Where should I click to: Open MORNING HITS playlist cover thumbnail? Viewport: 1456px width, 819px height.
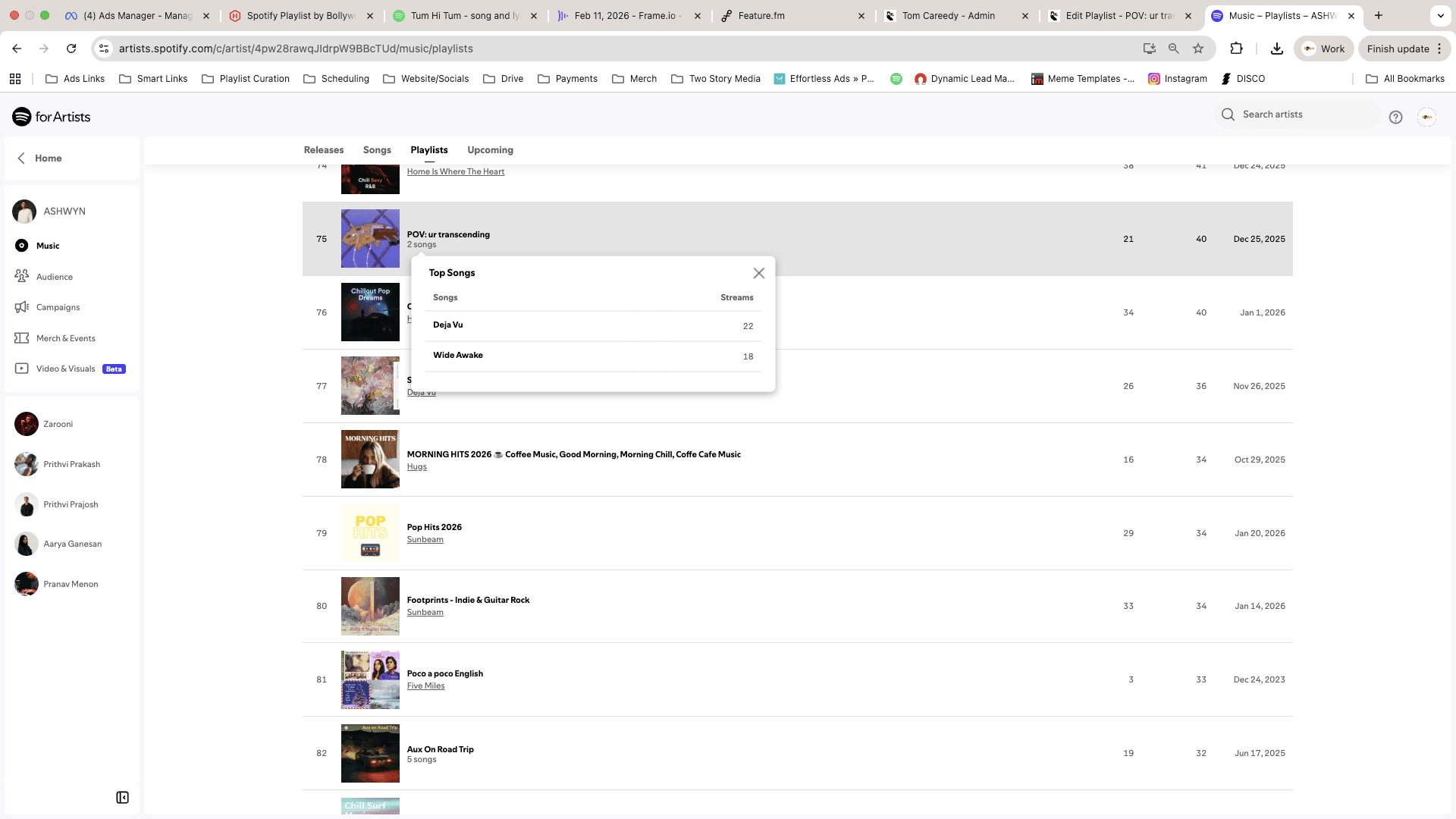(x=370, y=460)
